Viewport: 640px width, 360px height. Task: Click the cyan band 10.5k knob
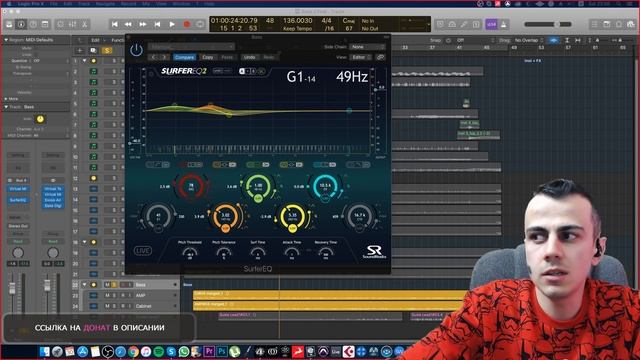point(325,186)
